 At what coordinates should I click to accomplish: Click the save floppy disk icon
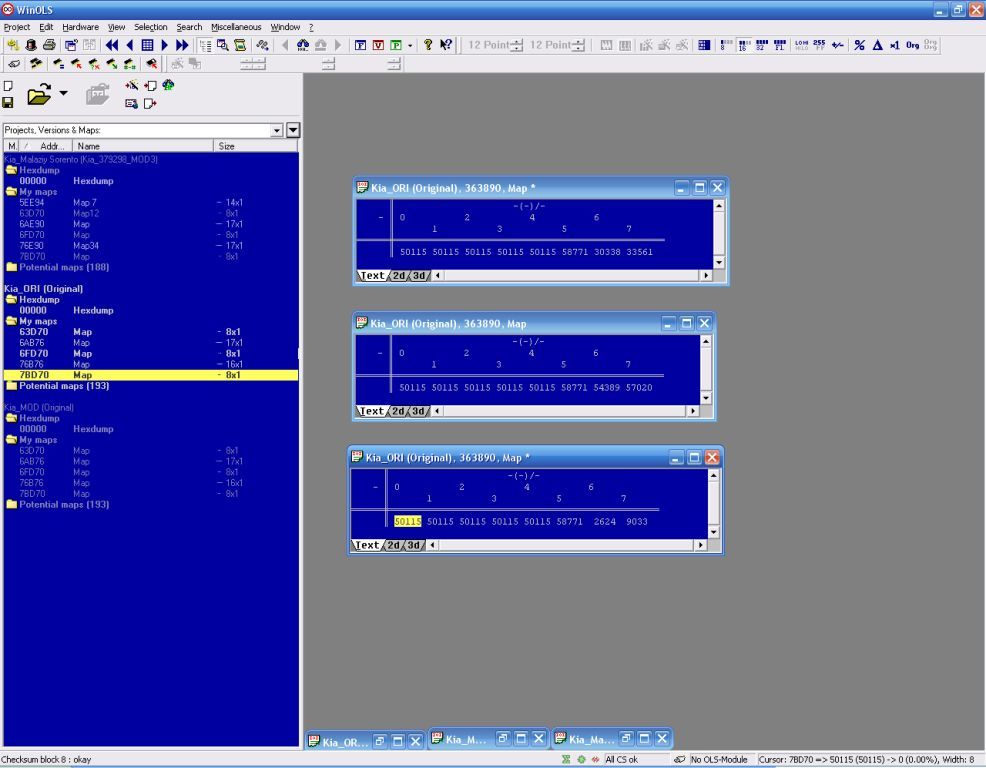coord(8,103)
